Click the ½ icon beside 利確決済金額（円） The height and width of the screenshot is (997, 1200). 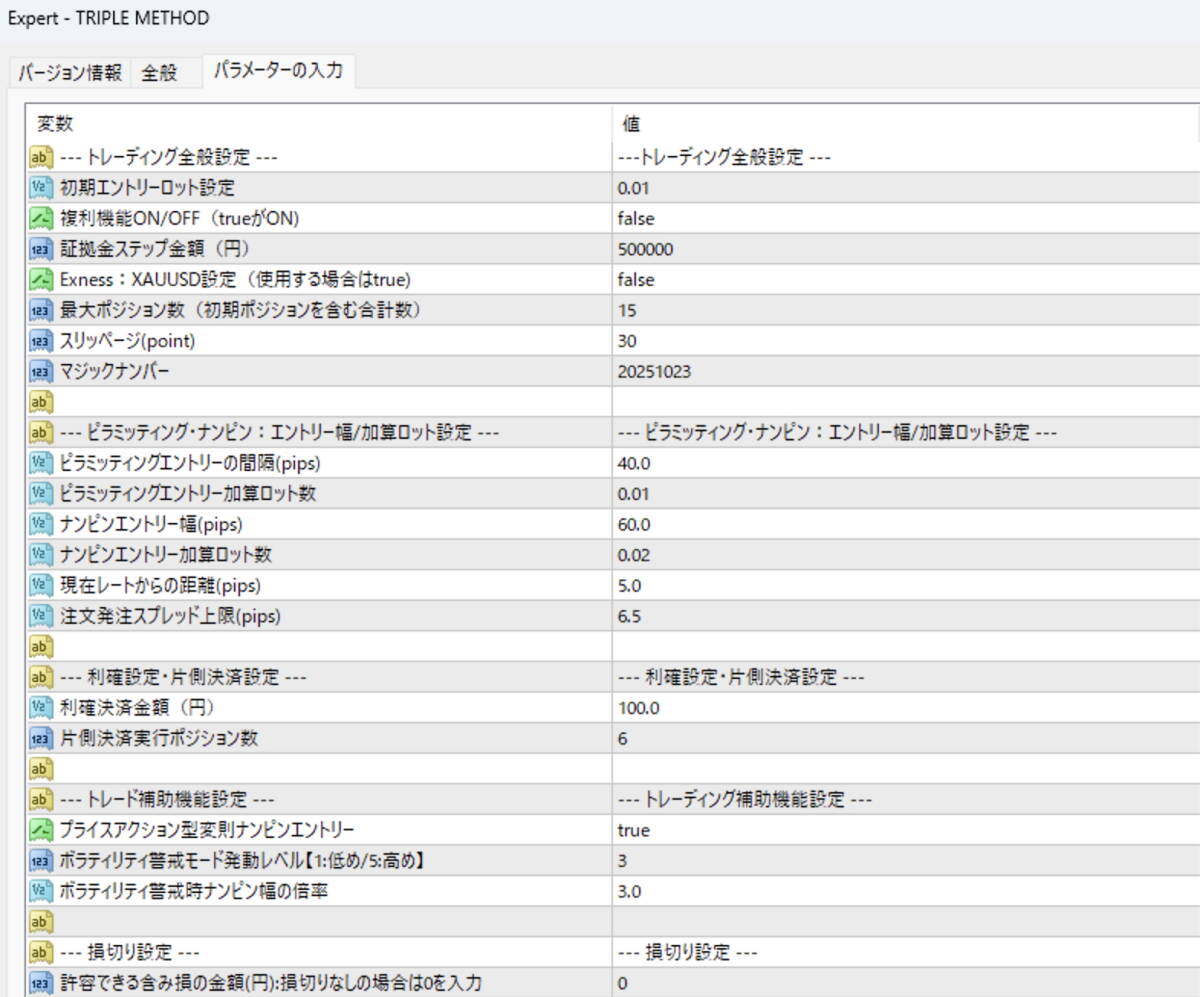coord(40,708)
